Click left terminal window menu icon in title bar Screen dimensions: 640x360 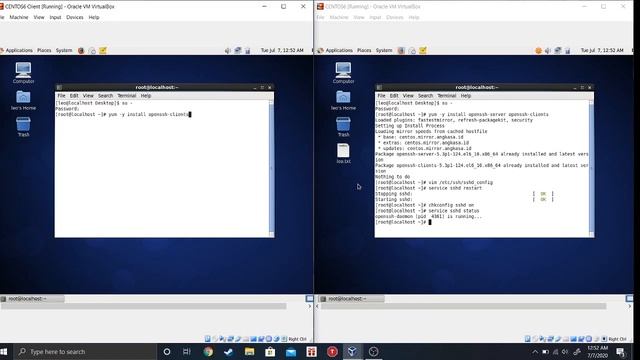coord(59,87)
